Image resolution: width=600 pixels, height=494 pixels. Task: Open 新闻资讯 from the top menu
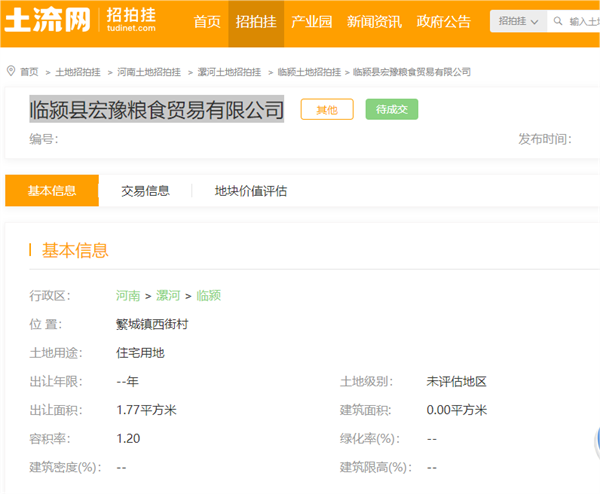pos(374,22)
